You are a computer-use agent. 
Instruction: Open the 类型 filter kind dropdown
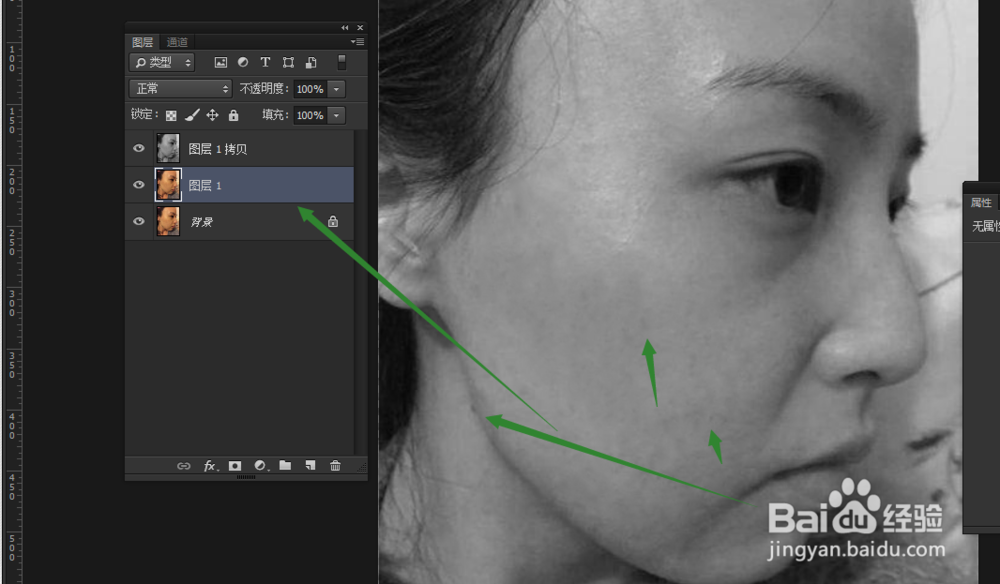click(162, 62)
